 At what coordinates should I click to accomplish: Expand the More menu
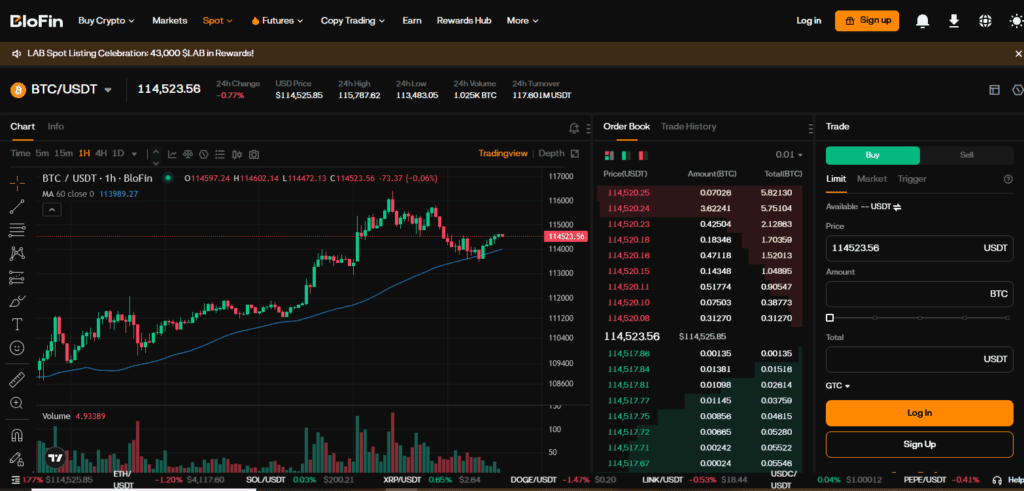click(522, 21)
